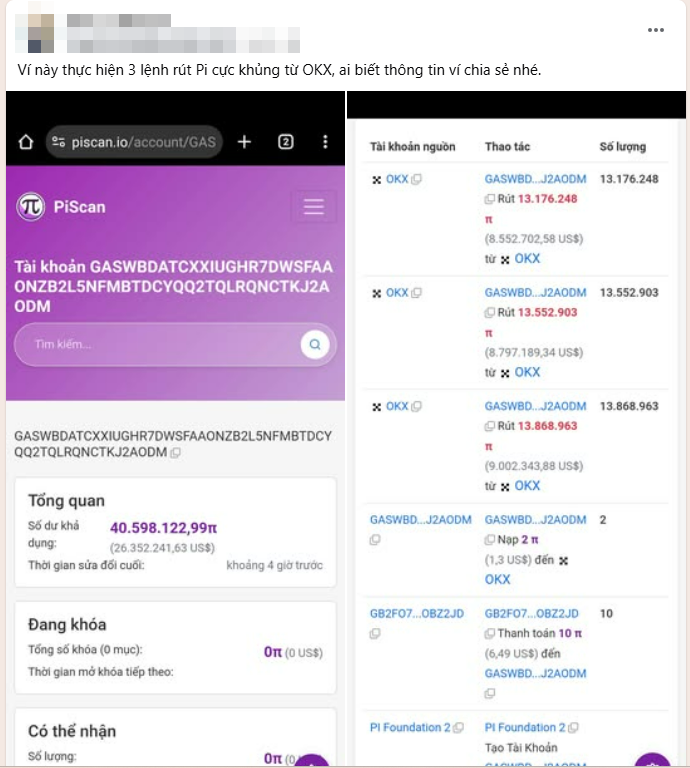The width and height of the screenshot is (690, 768).
Task: Open GASWBD...J2AODM link in first row
Action: tap(535, 179)
